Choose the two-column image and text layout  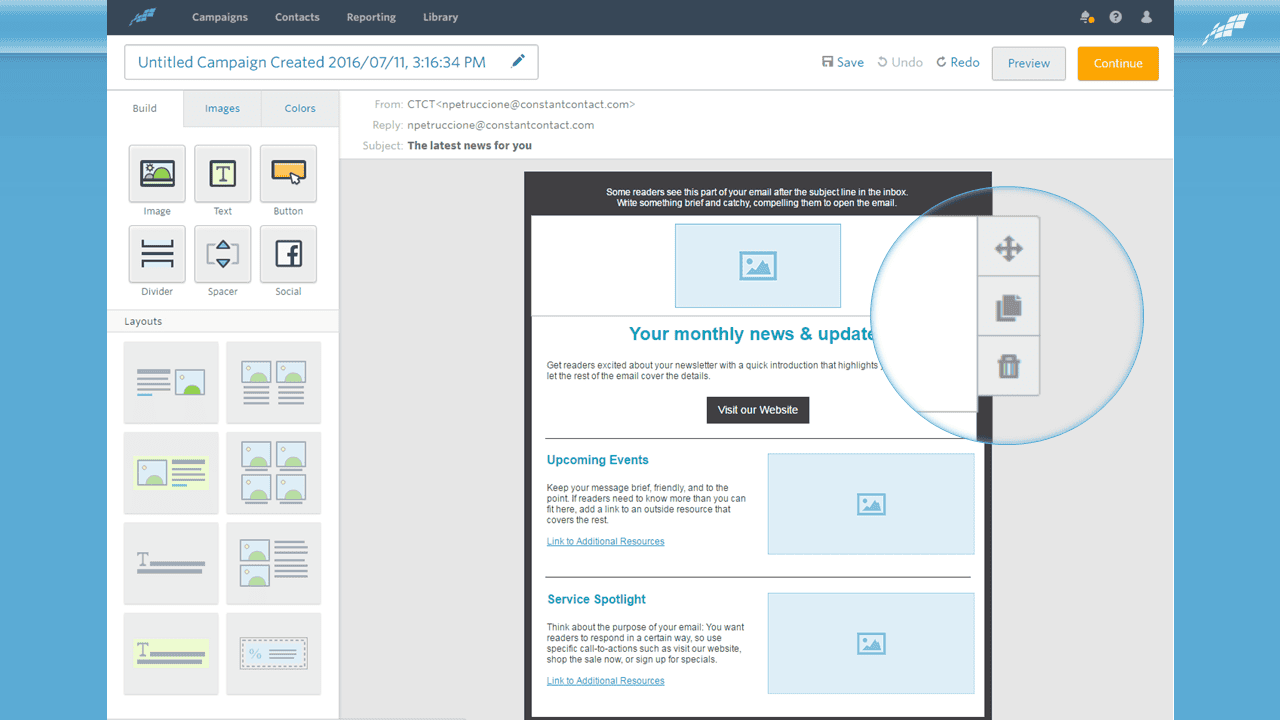[273, 382]
